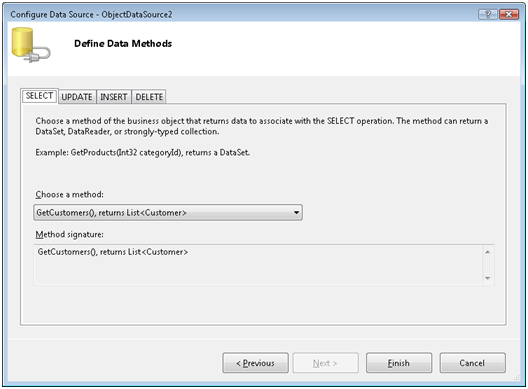Click the Method signature label
528x389 pixels.
pos(70,234)
